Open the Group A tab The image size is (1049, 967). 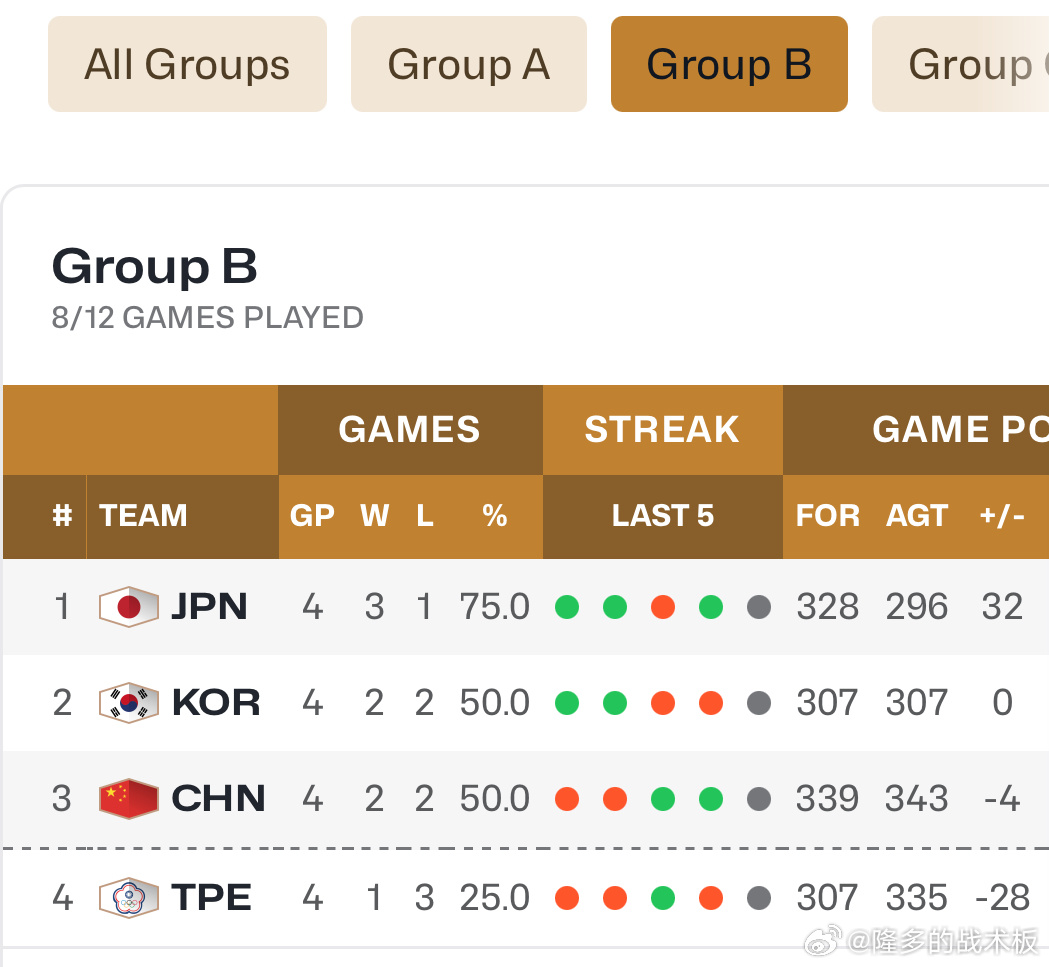pyautogui.click(x=468, y=64)
